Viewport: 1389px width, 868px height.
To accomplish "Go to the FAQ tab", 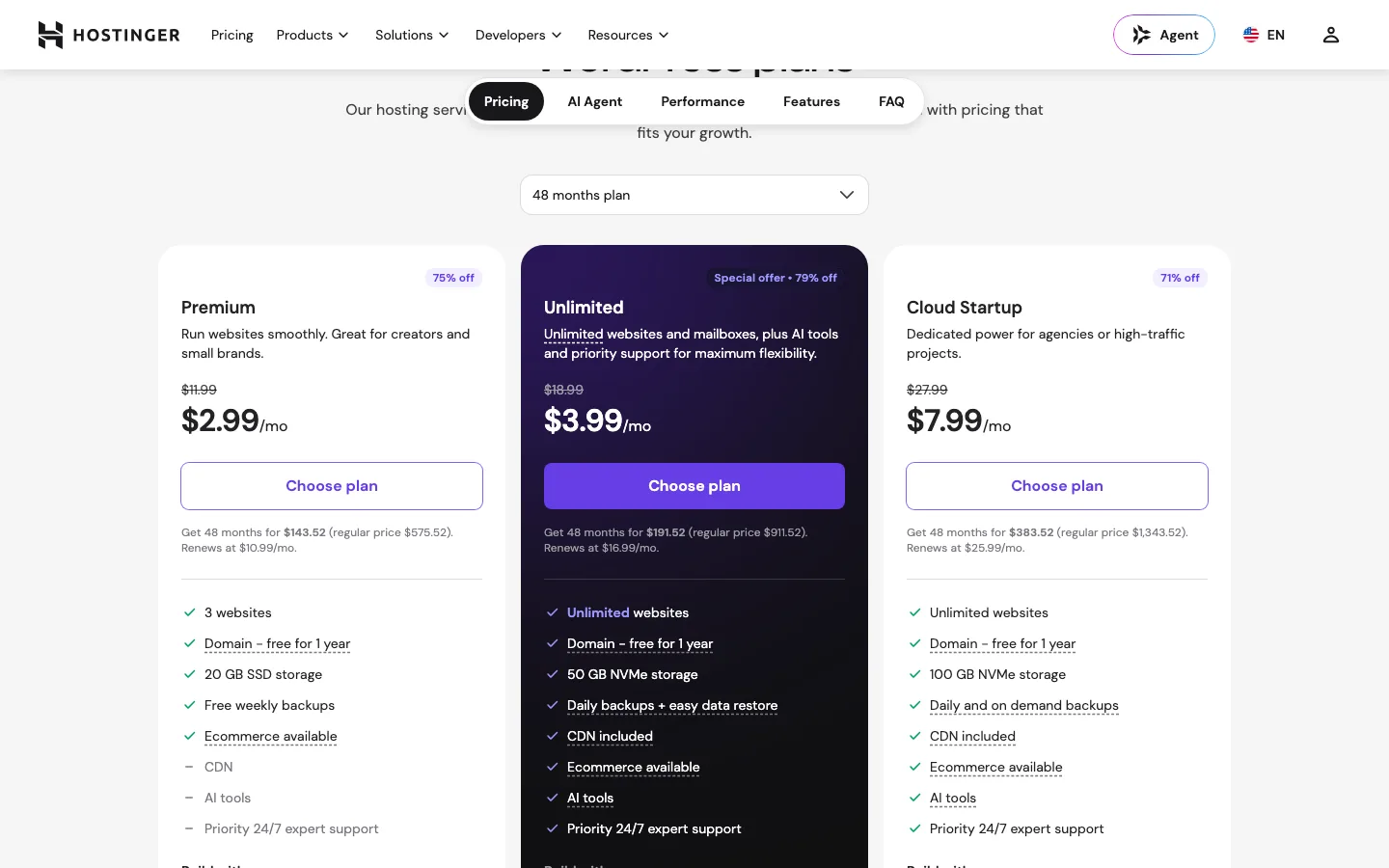I will tap(891, 101).
